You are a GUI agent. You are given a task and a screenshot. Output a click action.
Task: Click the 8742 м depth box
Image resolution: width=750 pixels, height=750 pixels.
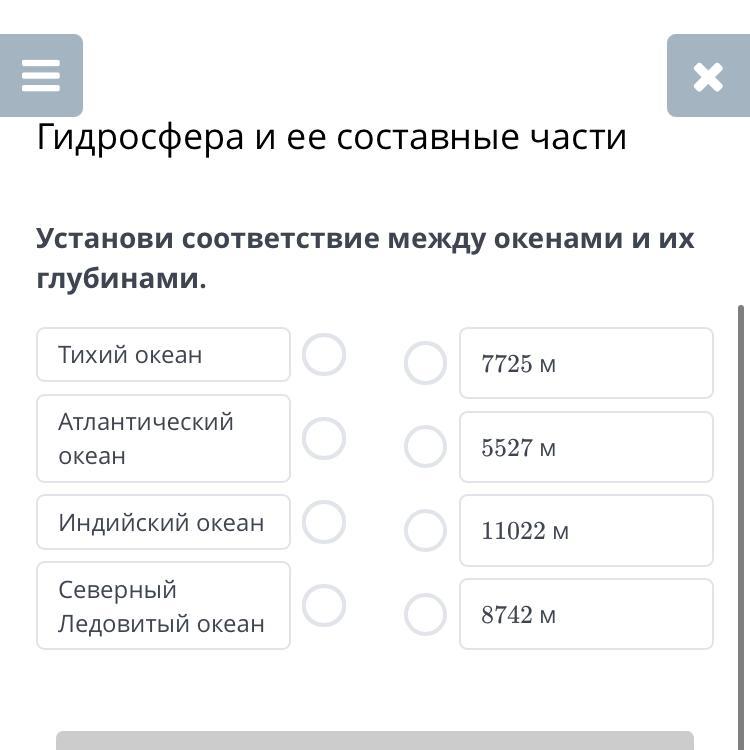point(586,615)
